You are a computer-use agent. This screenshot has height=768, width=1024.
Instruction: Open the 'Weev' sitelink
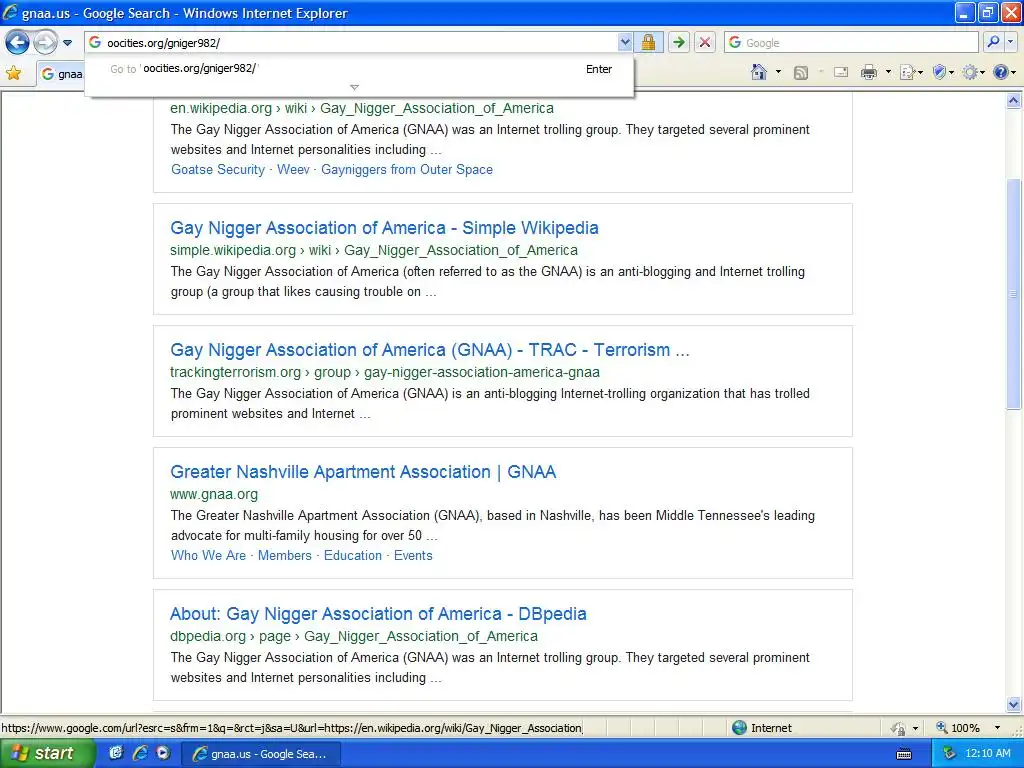[293, 170]
